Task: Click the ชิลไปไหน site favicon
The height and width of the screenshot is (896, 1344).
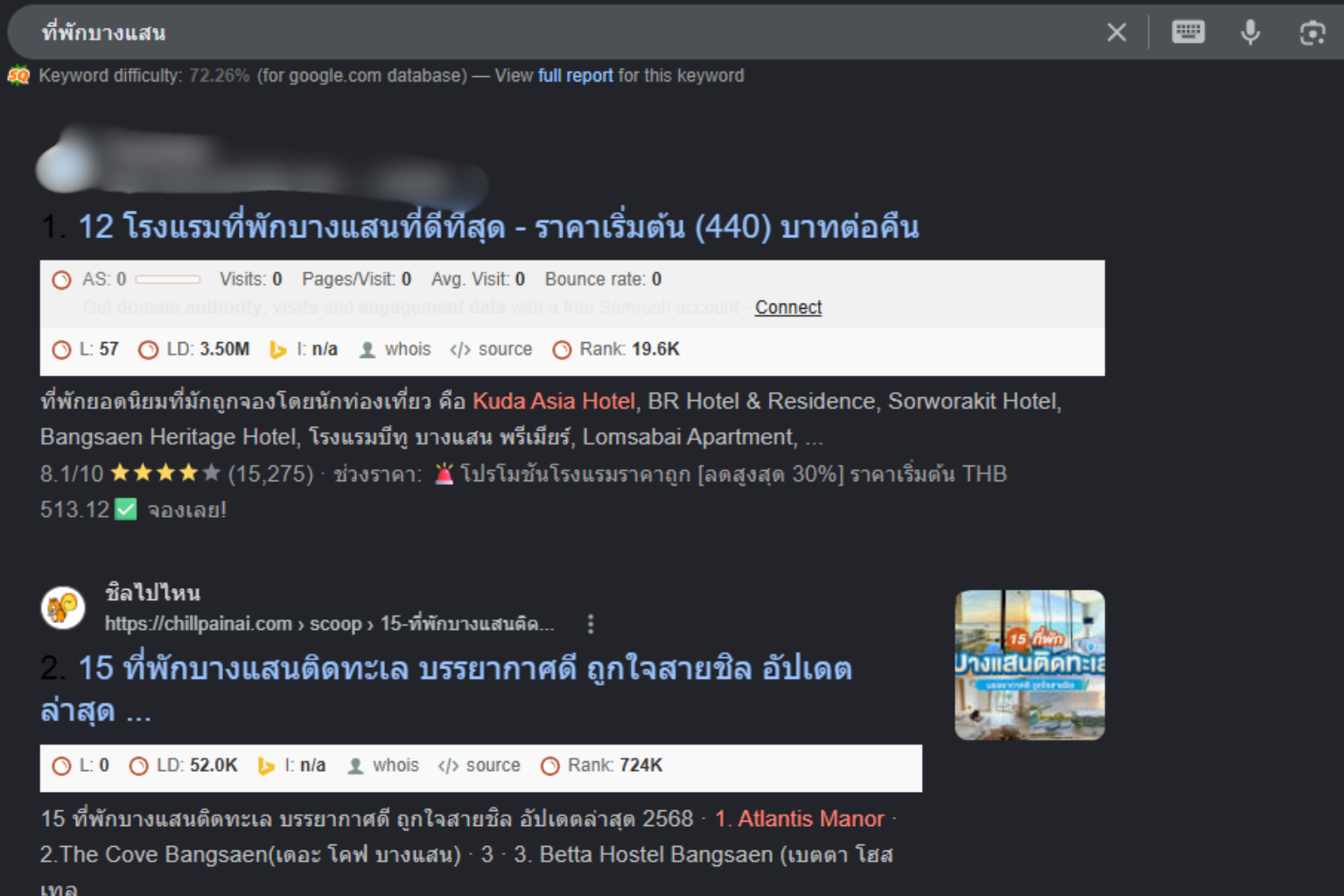Action: click(63, 607)
